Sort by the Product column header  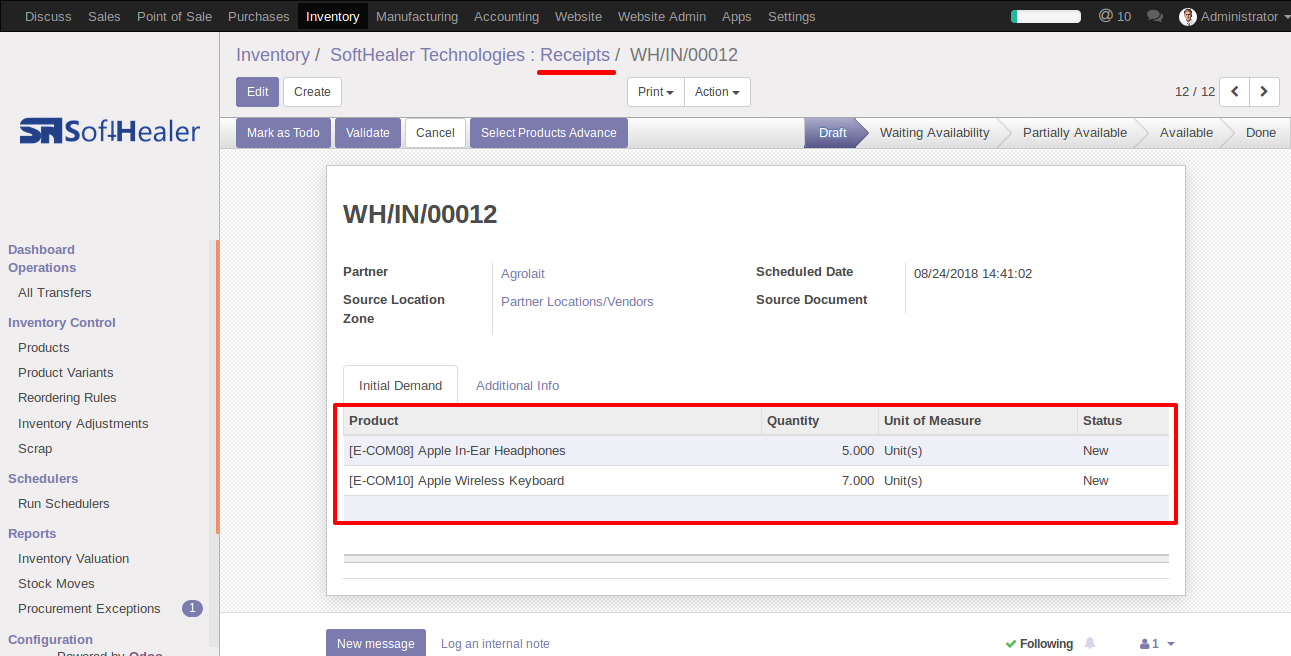tap(552, 421)
